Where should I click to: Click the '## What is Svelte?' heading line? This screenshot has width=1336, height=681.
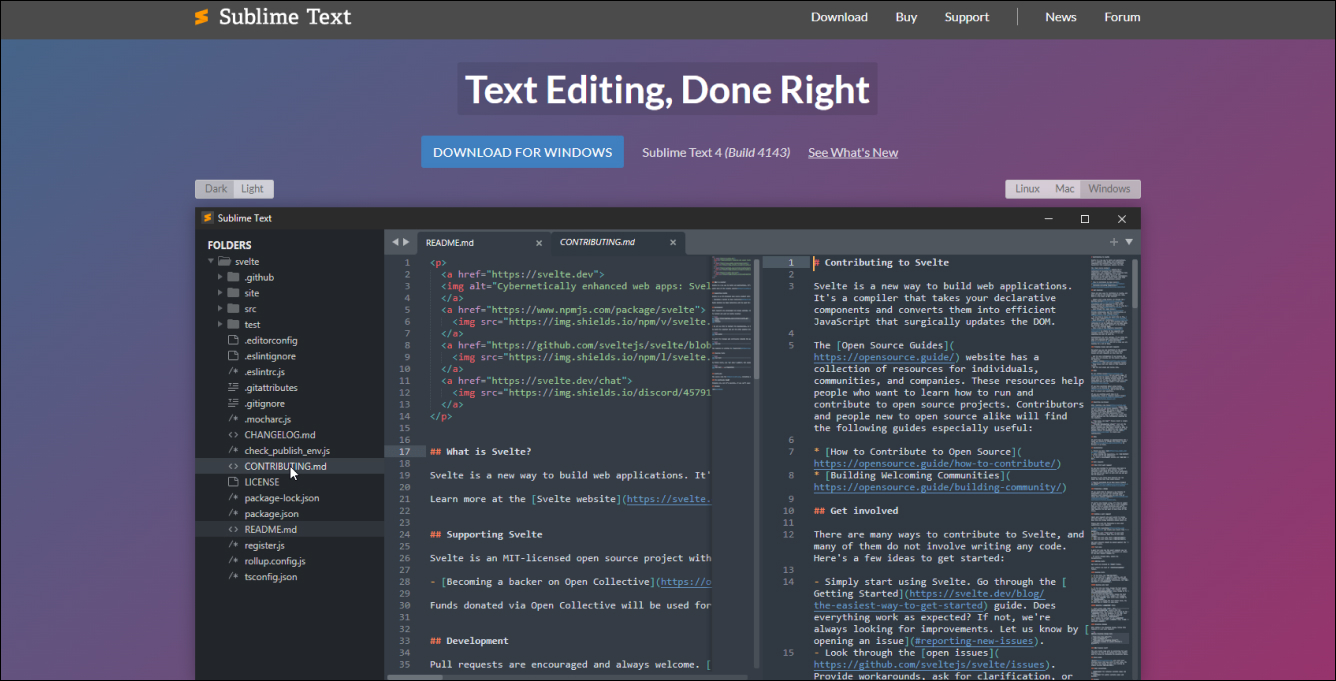481,452
